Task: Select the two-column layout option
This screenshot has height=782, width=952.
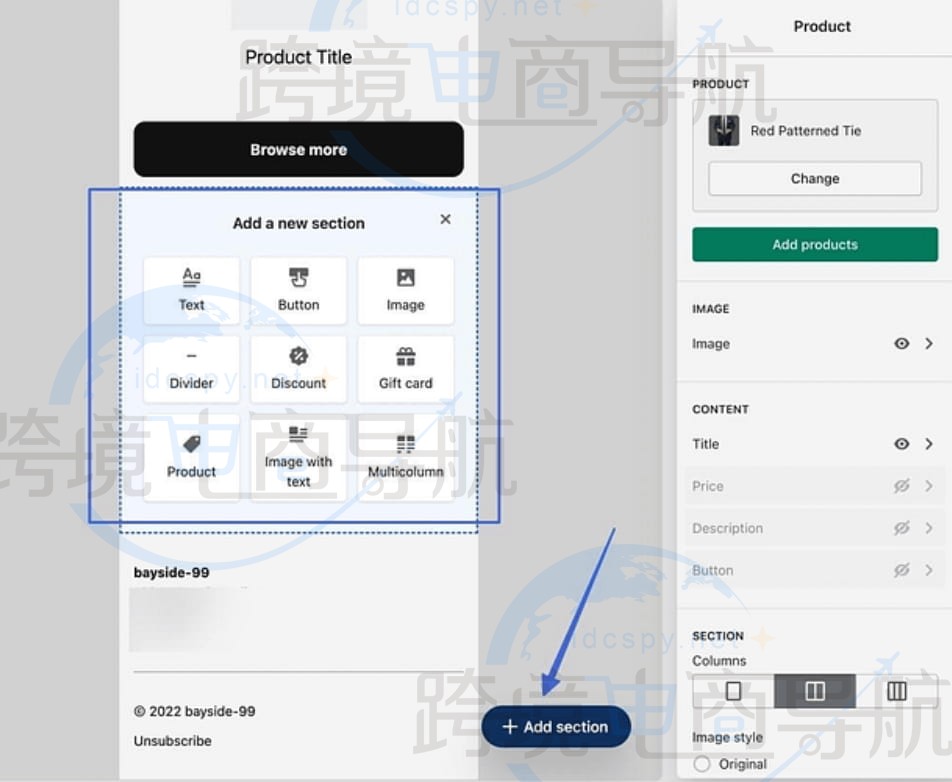Action: click(x=815, y=691)
